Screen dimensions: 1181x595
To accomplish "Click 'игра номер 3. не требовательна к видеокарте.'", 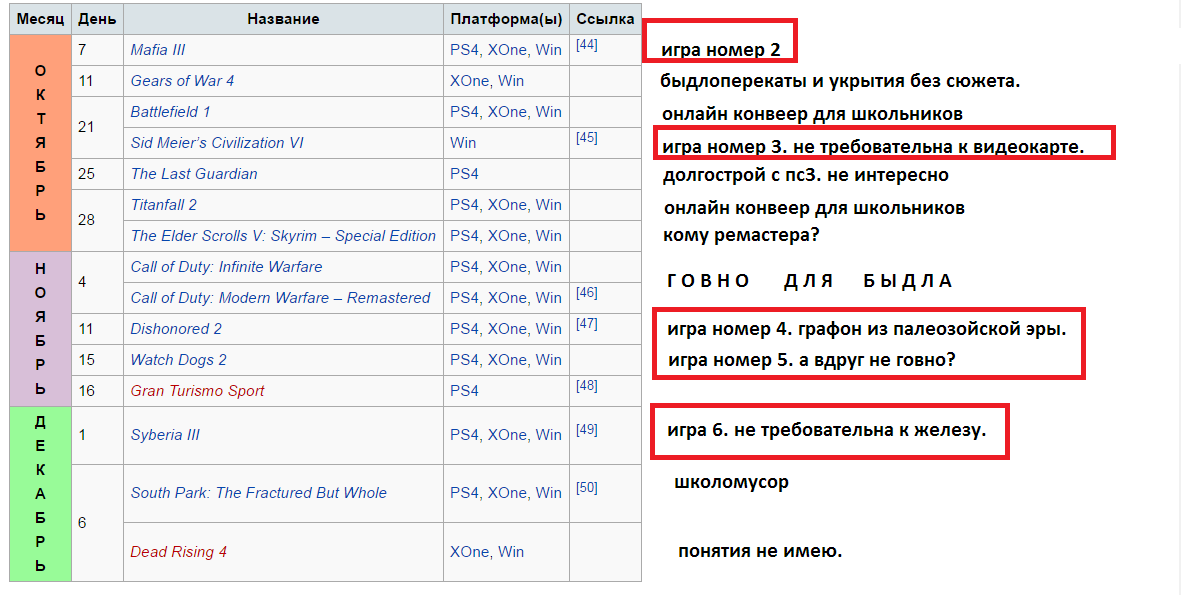I will [873, 147].
